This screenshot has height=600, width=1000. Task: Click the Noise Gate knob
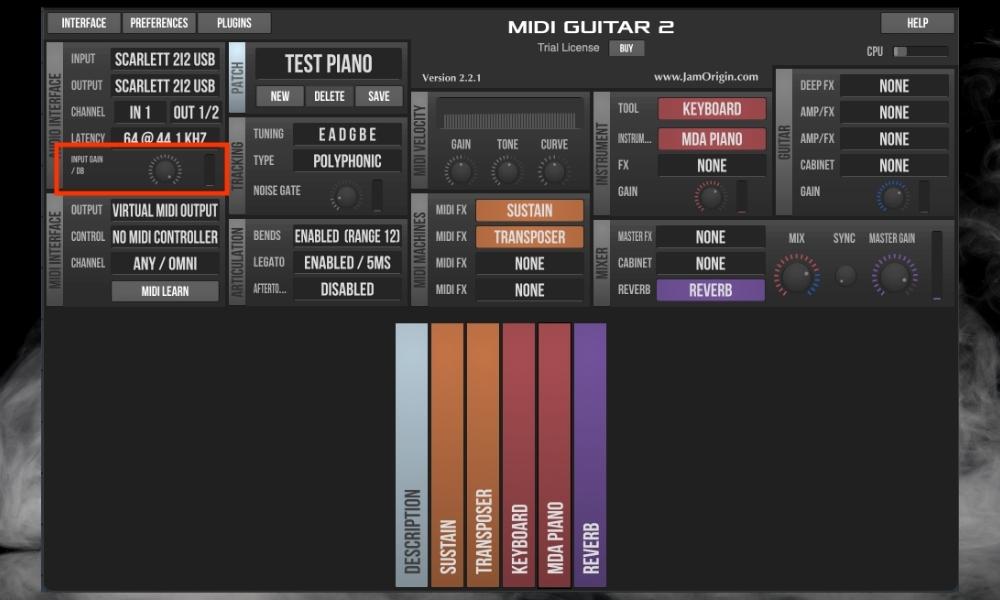coord(346,196)
